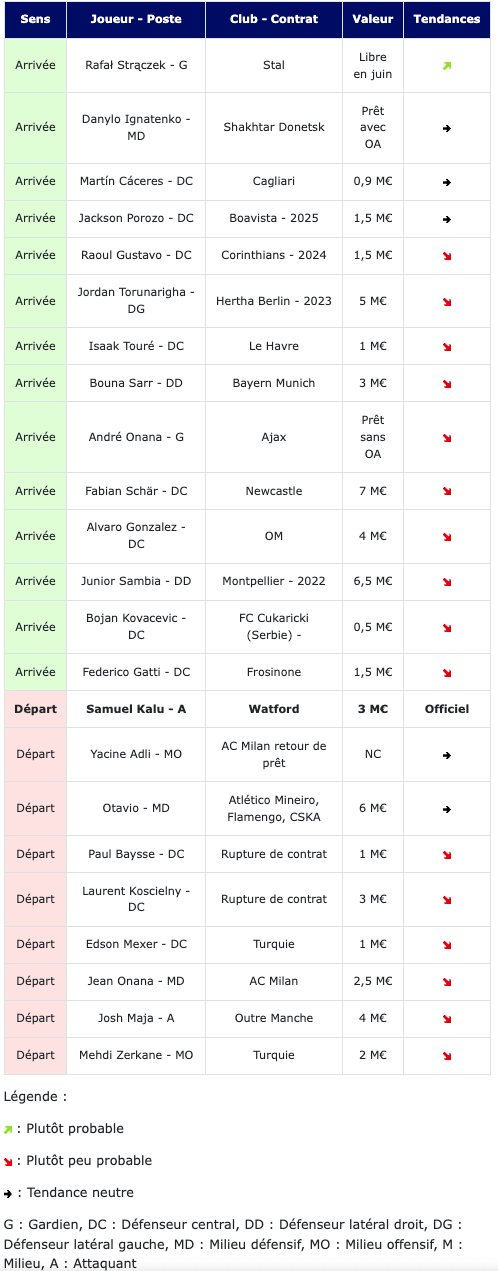This screenshot has height=1271, width=498.
Task: Click the green upward arrow in Rafał Strączek row
Action: point(447,66)
